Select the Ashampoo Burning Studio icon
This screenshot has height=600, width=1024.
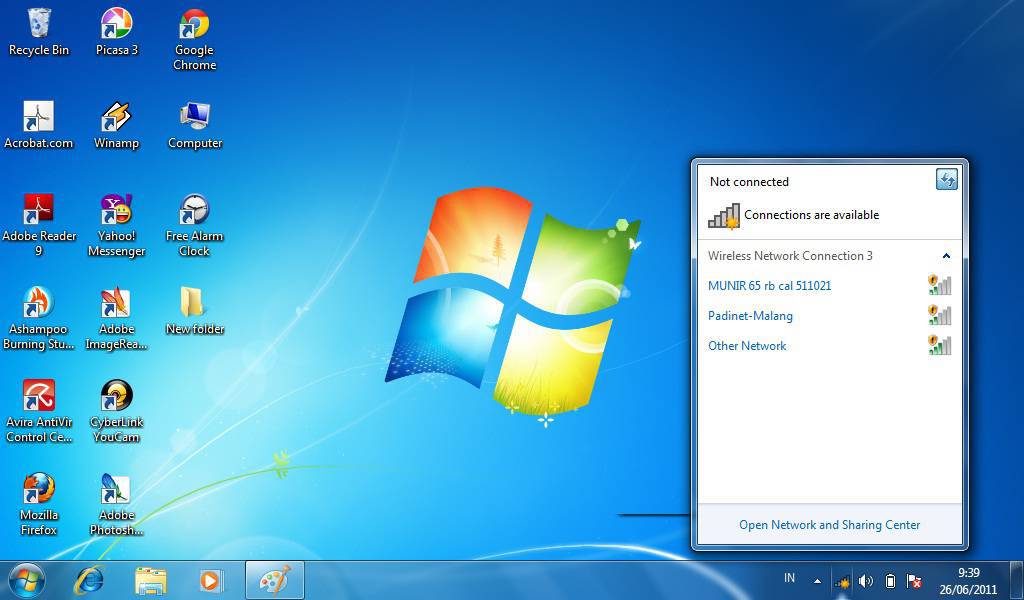[39, 319]
